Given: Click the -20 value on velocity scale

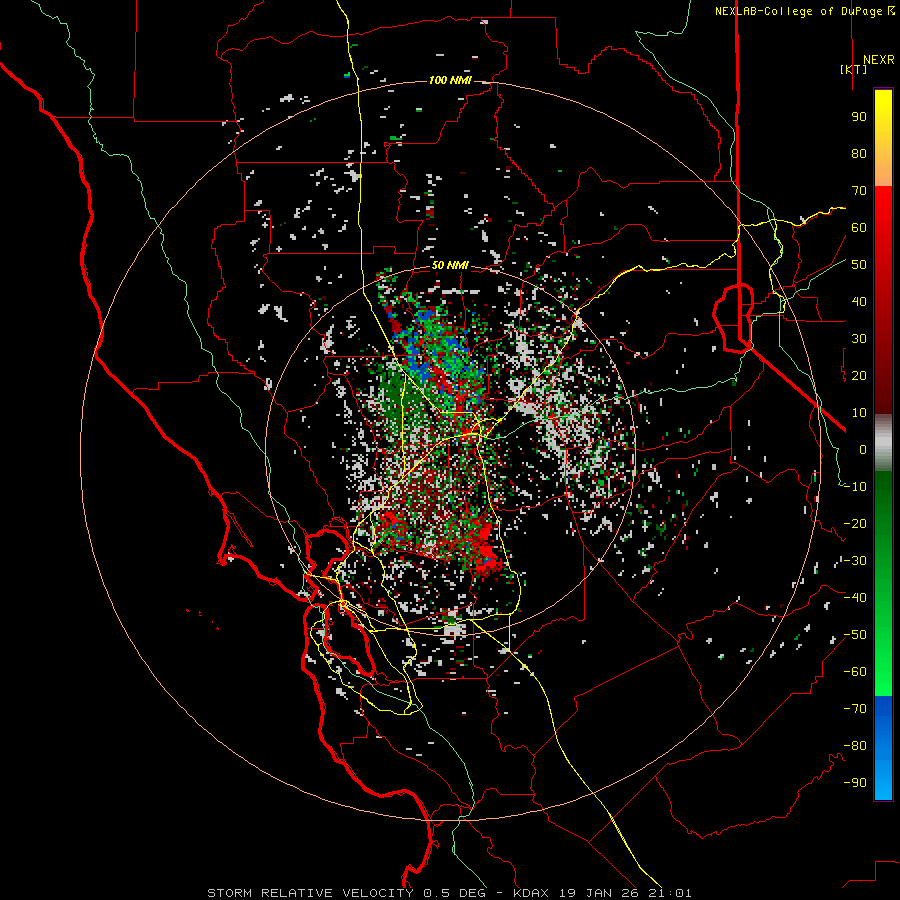Looking at the screenshot, I should click(x=855, y=524).
